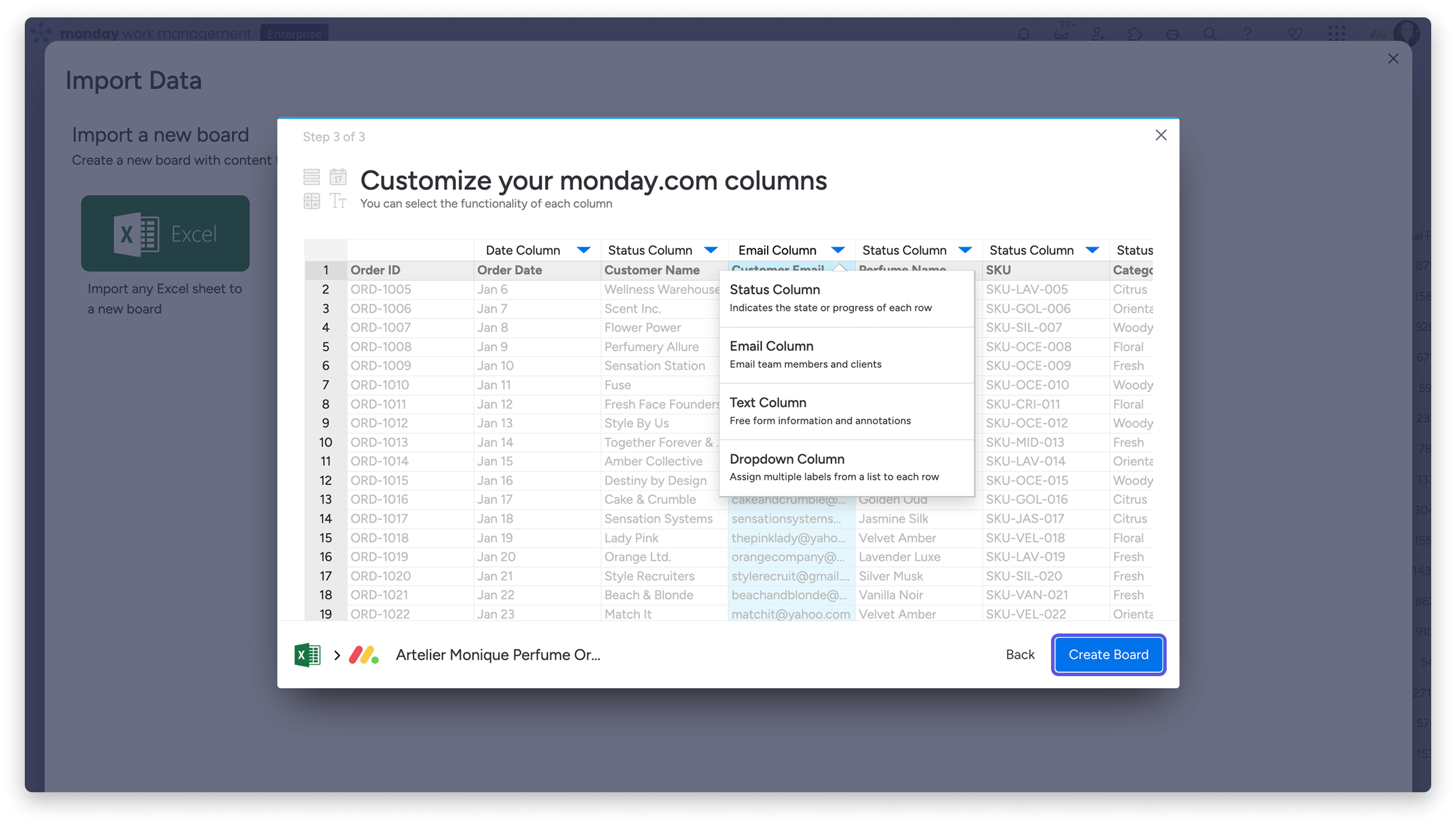Click the rows list icon near the title
This screenshot has height=823, width=1456.
[x=312, y=177]
